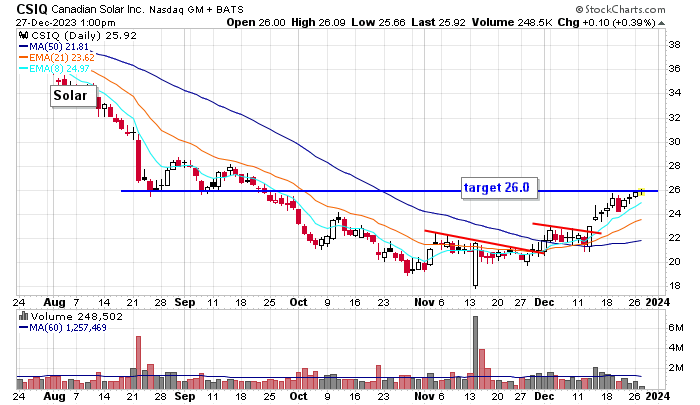Image resolution: width=700 pixels, height=405 pixels.
Task: Click the small triangle after the Chg value
Action: click(x=661, y=23)
